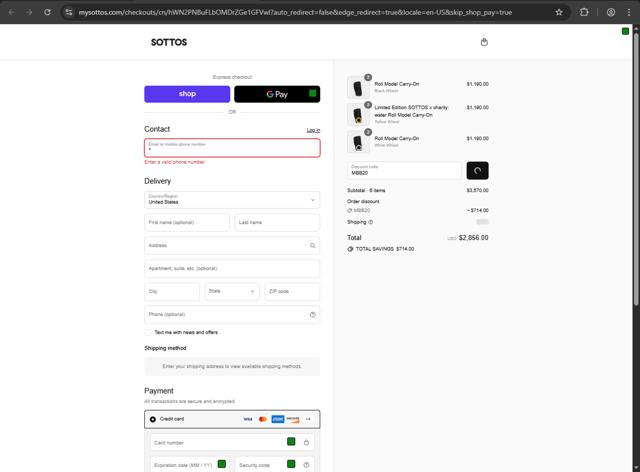Open the shopping bag cart icon

click(x=484, y=42)
